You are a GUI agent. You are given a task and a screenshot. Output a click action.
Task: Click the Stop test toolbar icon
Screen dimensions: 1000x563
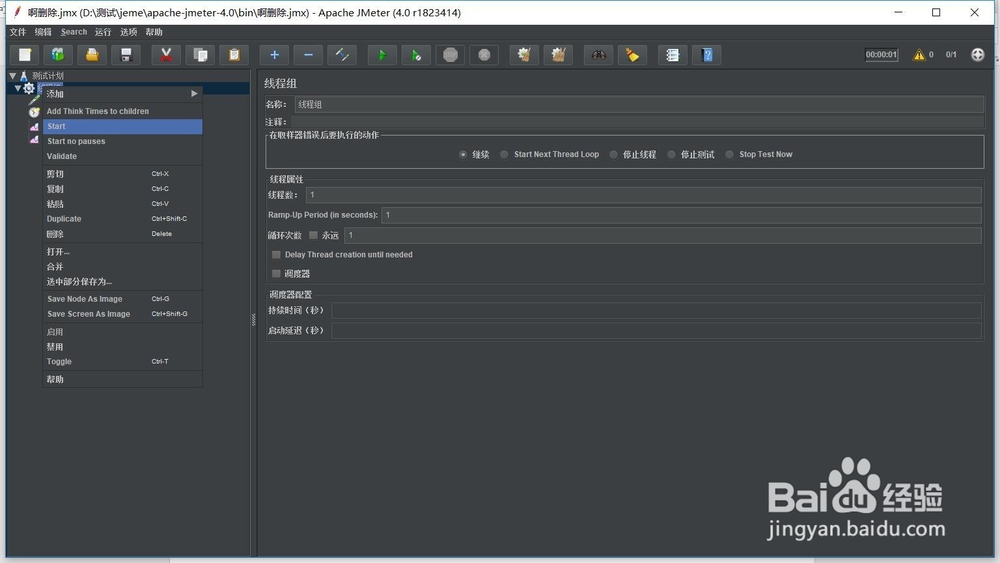(x=450, y=55)
